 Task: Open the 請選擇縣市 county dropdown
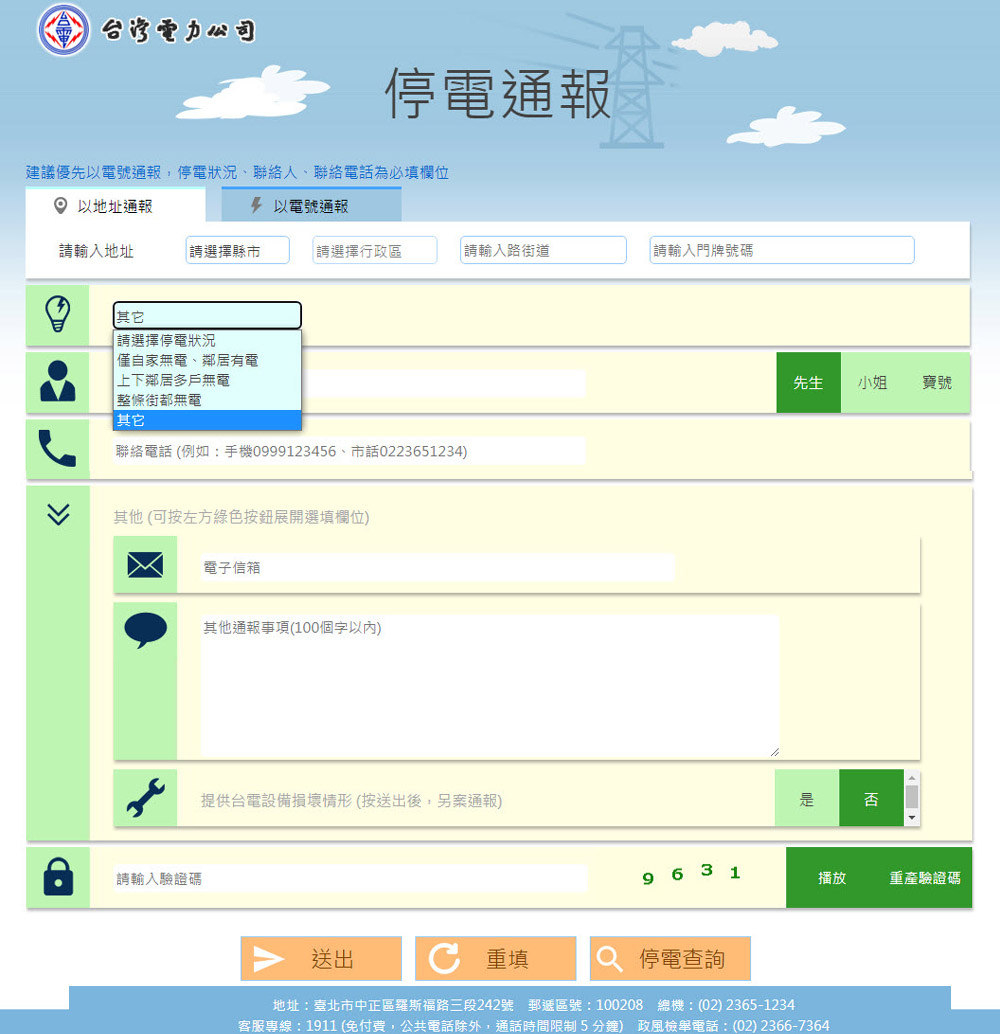tap(237, 250)
